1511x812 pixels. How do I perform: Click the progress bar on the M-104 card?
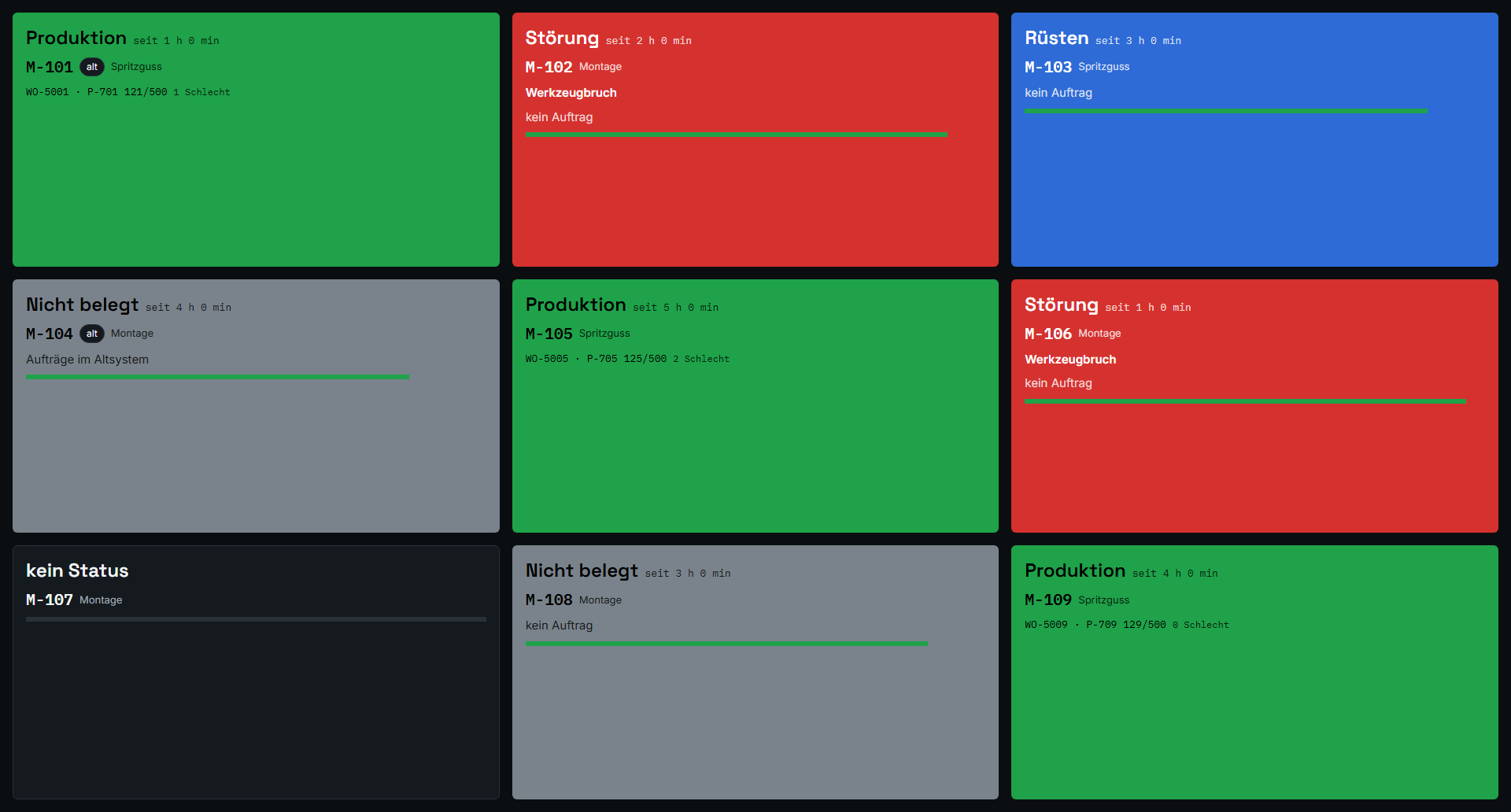coord(217,377)
